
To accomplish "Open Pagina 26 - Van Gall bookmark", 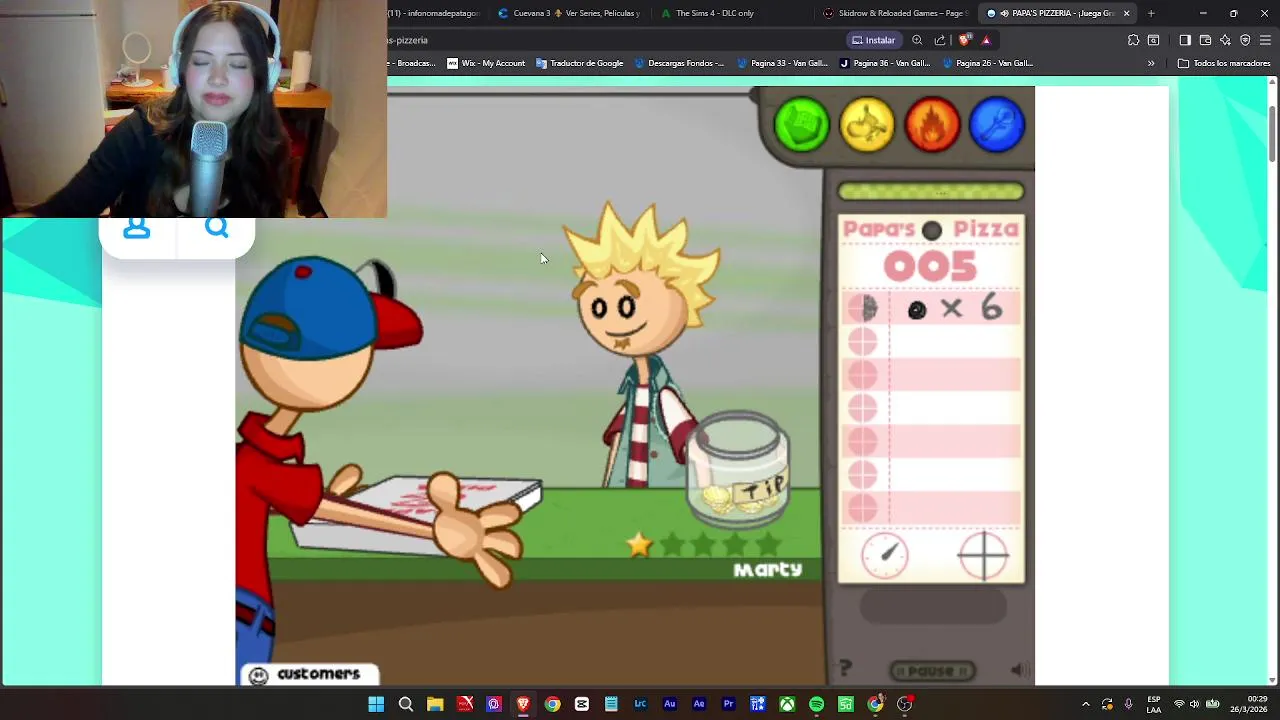I will click(987, 63).
